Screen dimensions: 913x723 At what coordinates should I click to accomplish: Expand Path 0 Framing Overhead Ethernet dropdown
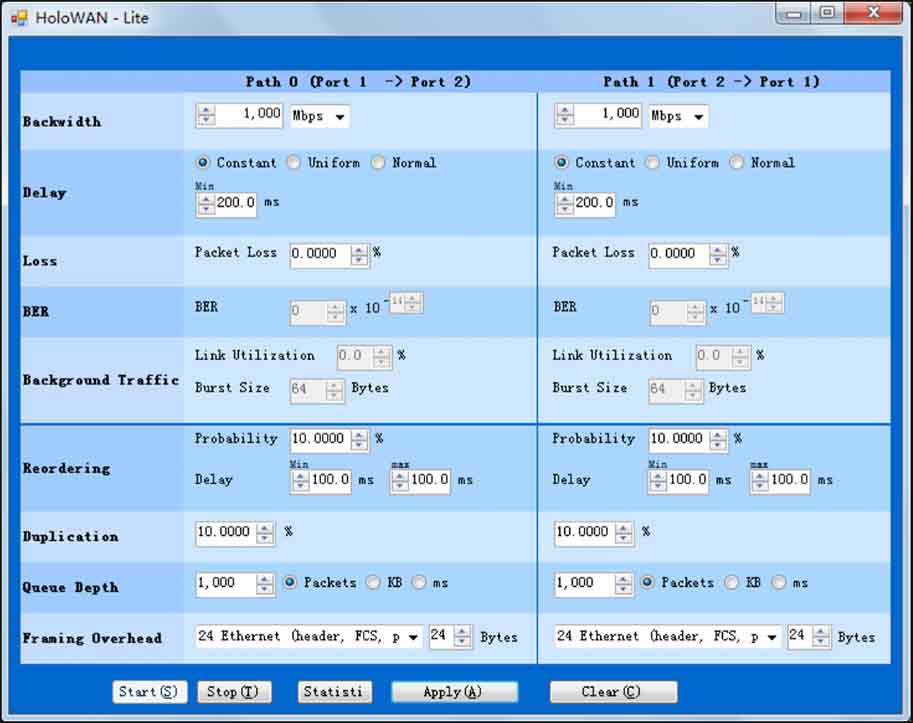pos(309,636)
